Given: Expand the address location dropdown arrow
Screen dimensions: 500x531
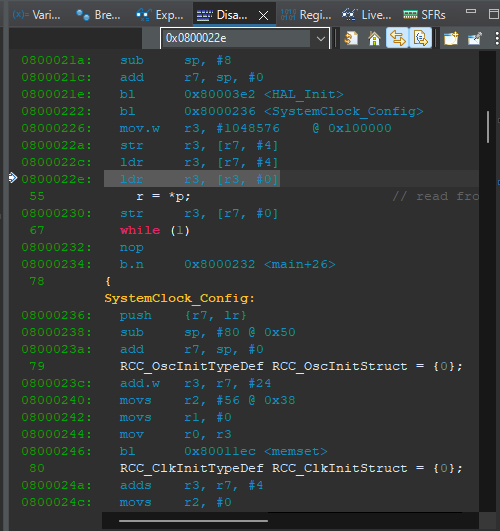Looking at the screenshot, I should [320, 38].
